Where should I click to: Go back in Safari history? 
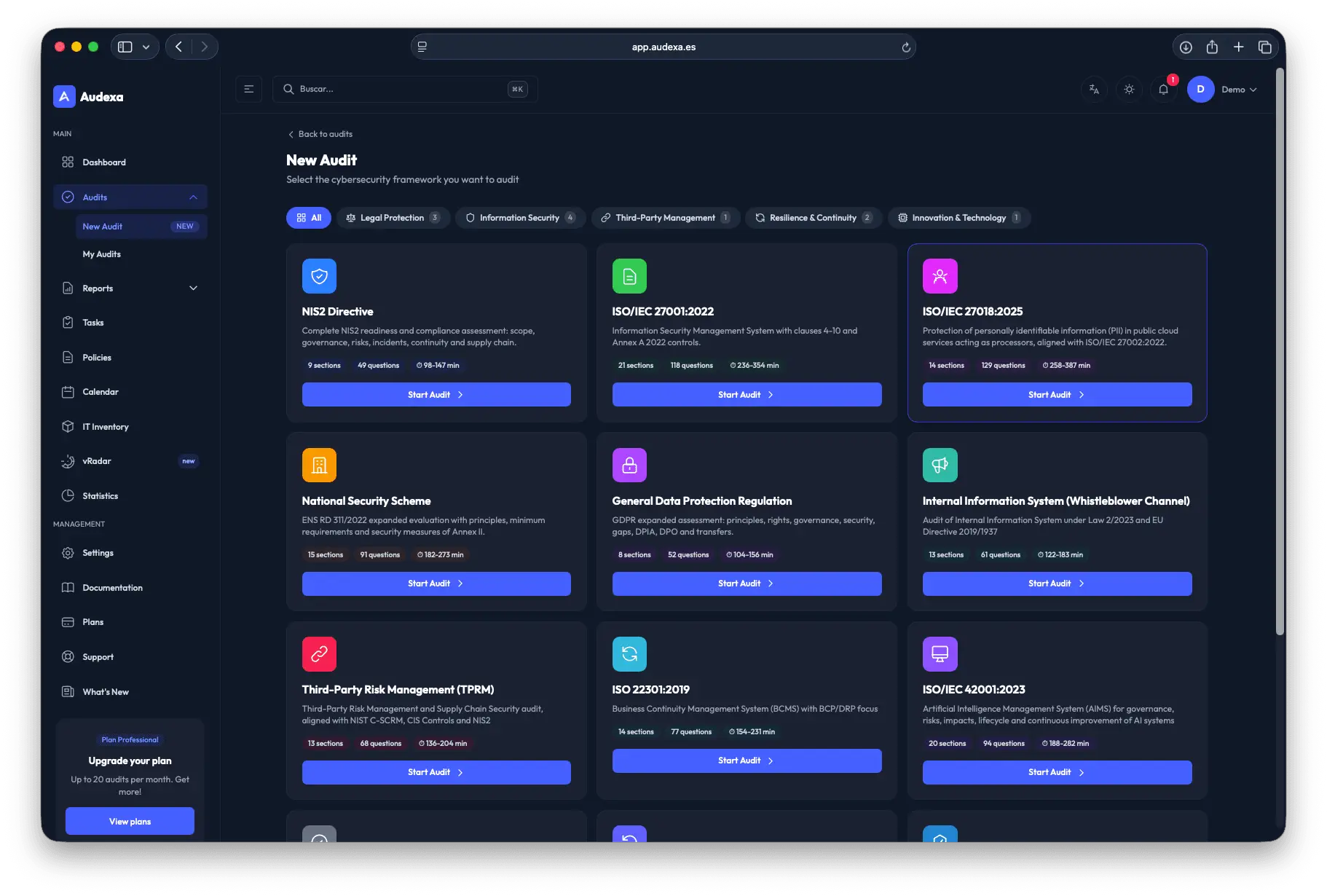tap(178, 47)
